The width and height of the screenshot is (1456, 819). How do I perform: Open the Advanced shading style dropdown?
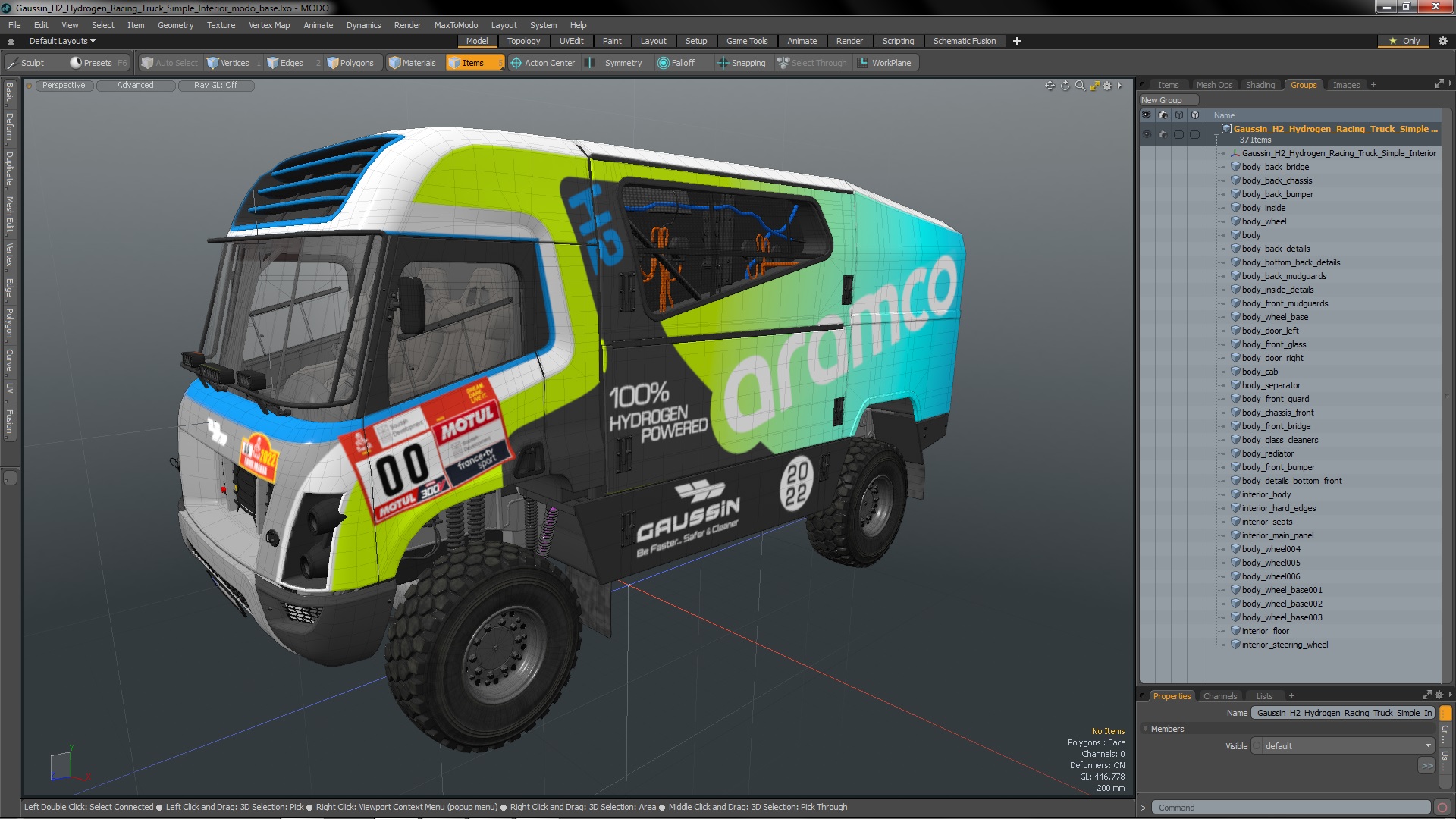click(135, 86)
